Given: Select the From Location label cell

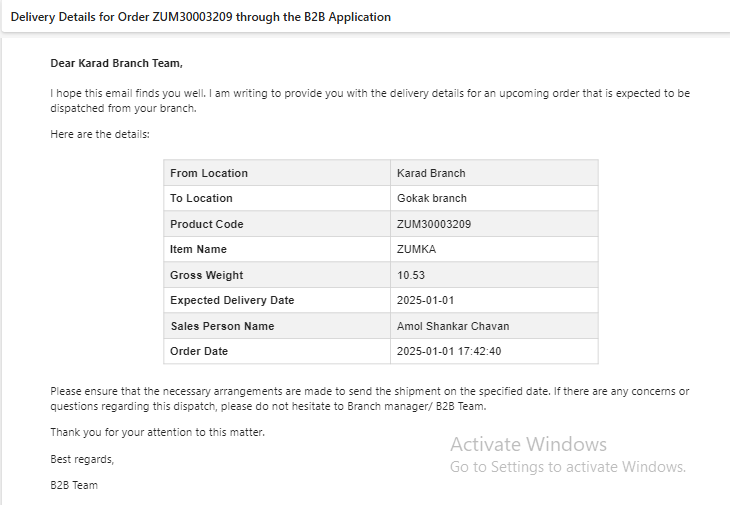Looking at the screenshot, I should point(277,173).
